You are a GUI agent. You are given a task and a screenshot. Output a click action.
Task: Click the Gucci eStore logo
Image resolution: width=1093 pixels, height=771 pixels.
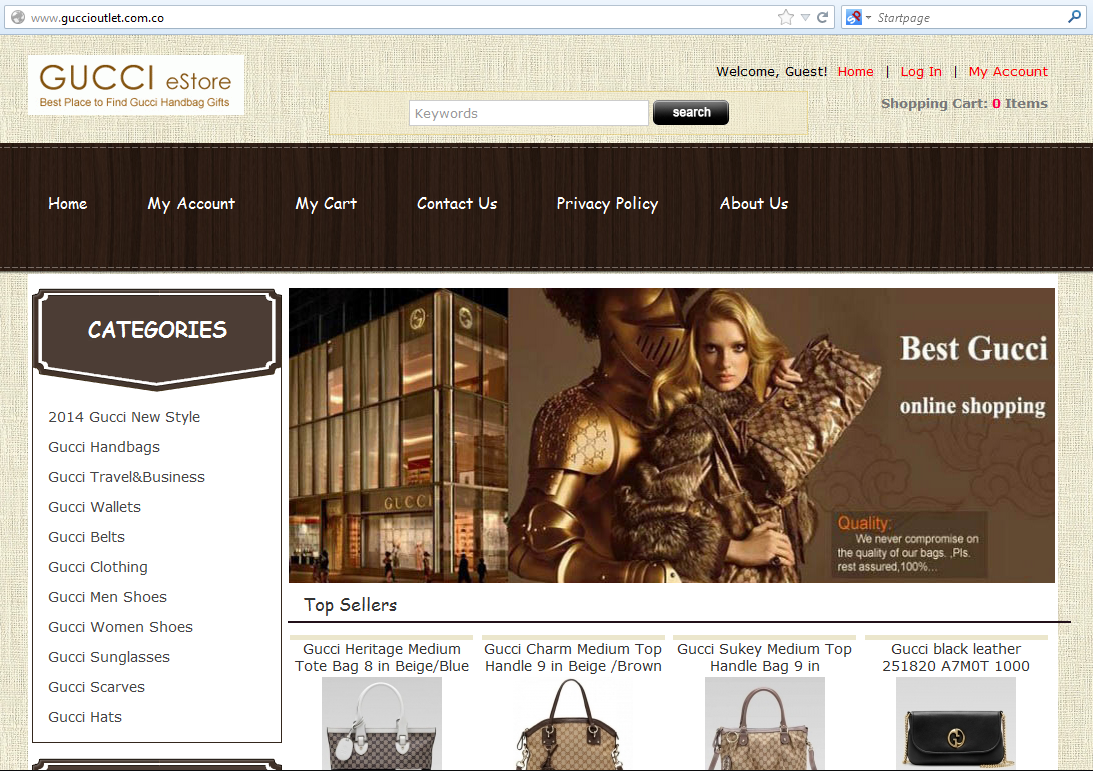coord(135,85)
